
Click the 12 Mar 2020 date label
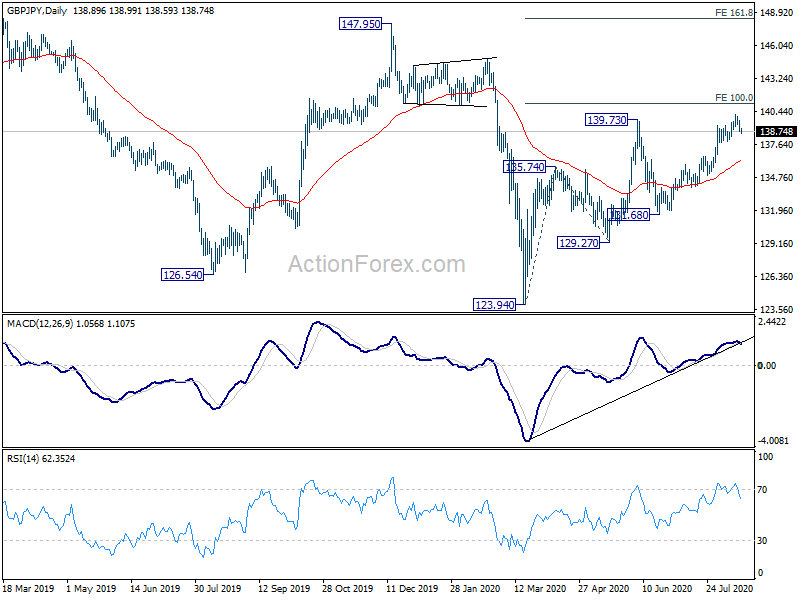click(x=540, y=588)
